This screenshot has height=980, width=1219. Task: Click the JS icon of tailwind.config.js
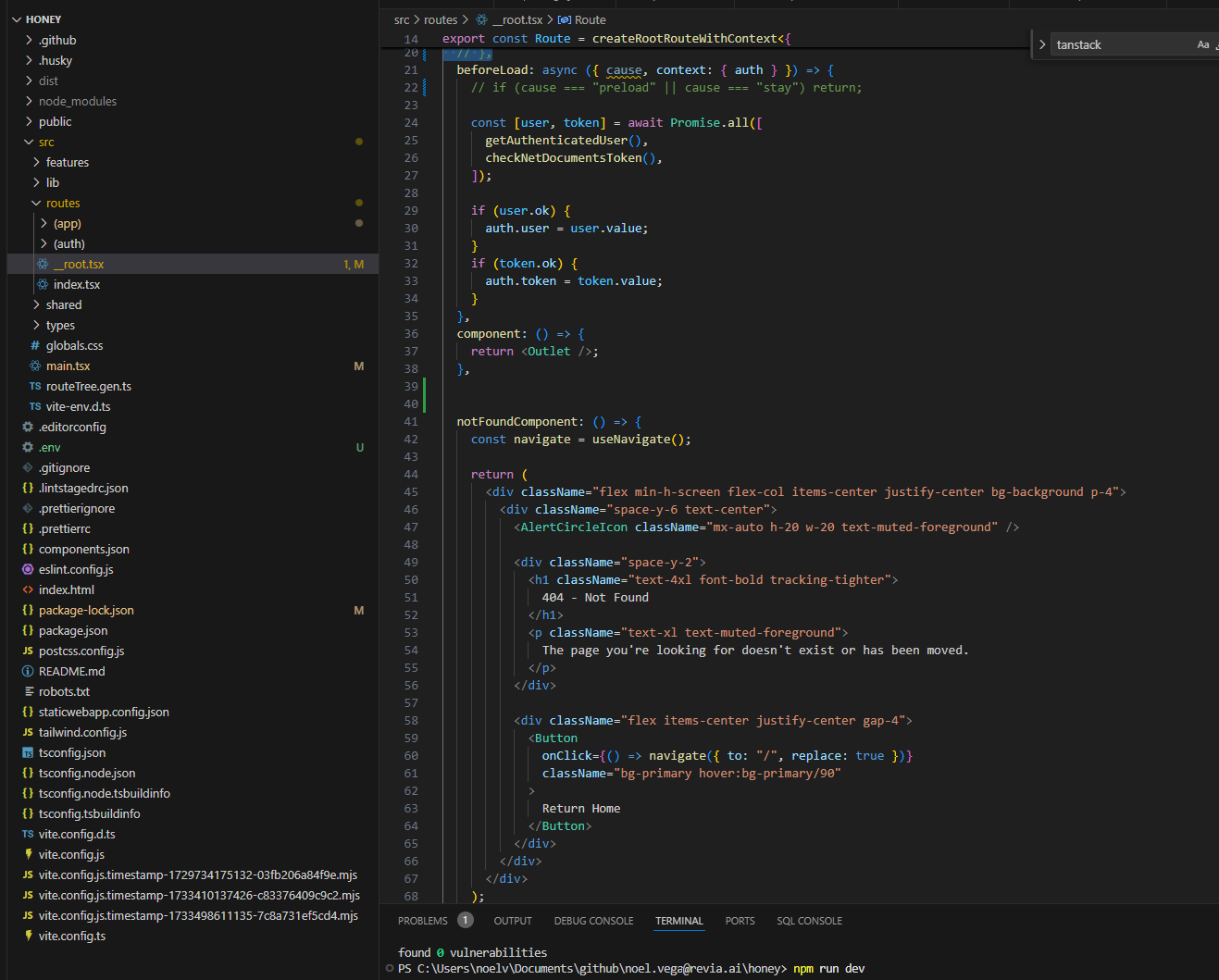(x=28, y=732)
